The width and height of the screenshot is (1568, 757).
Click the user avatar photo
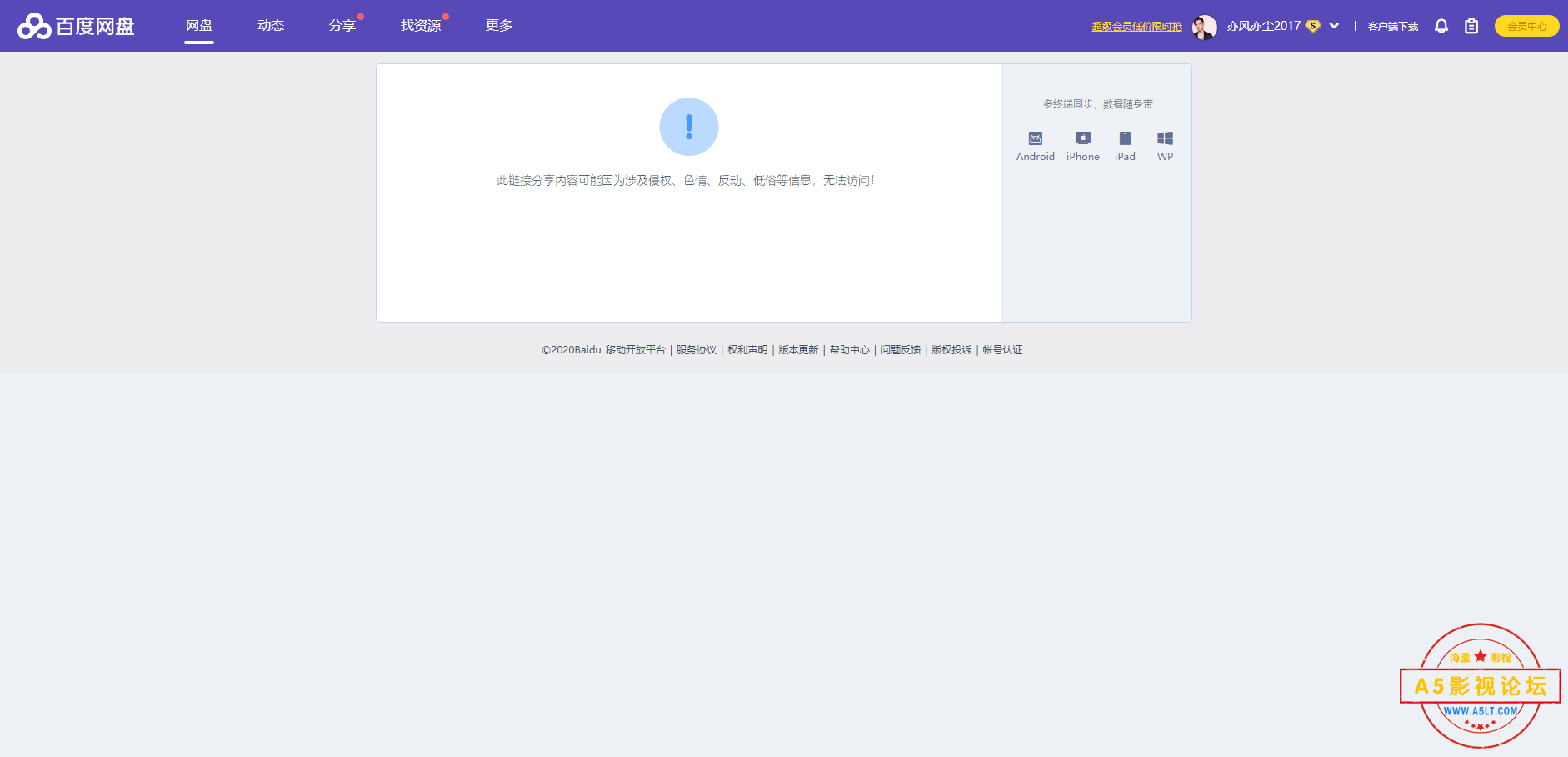pyautogui.click(x=1204, y=27)
